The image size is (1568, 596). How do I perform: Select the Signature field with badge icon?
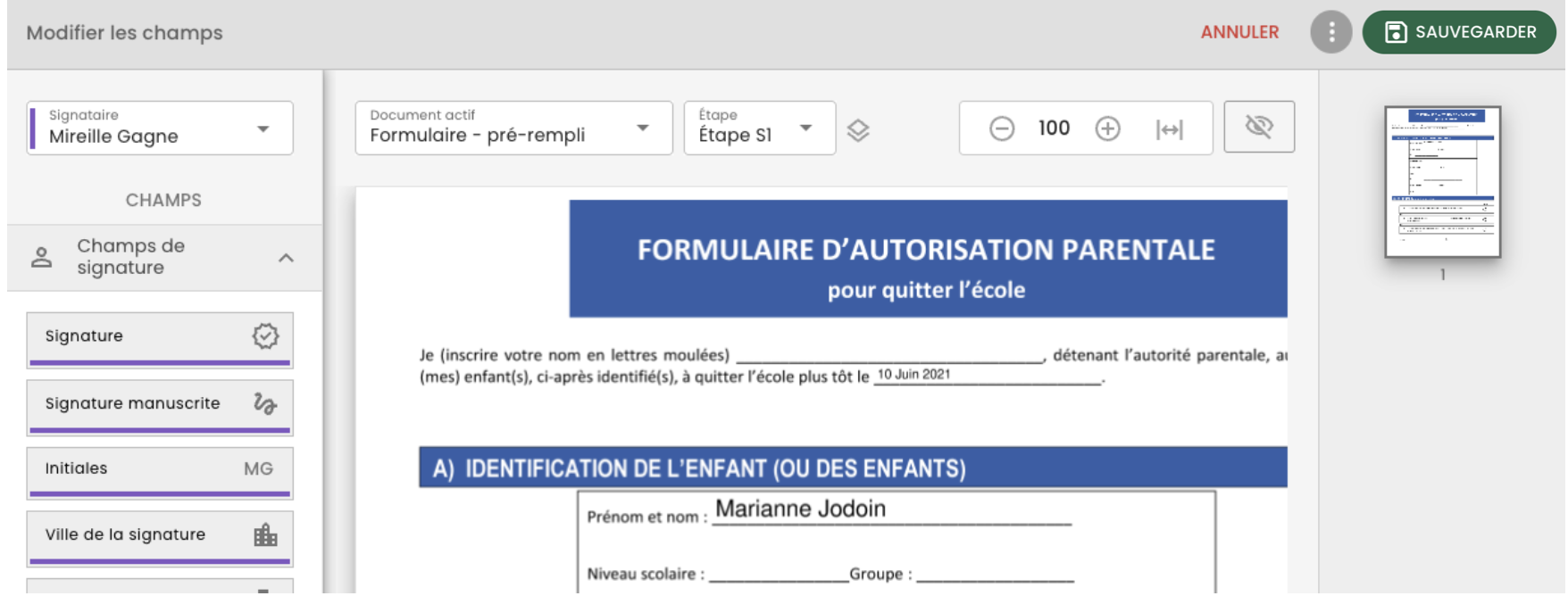point(160,340)
